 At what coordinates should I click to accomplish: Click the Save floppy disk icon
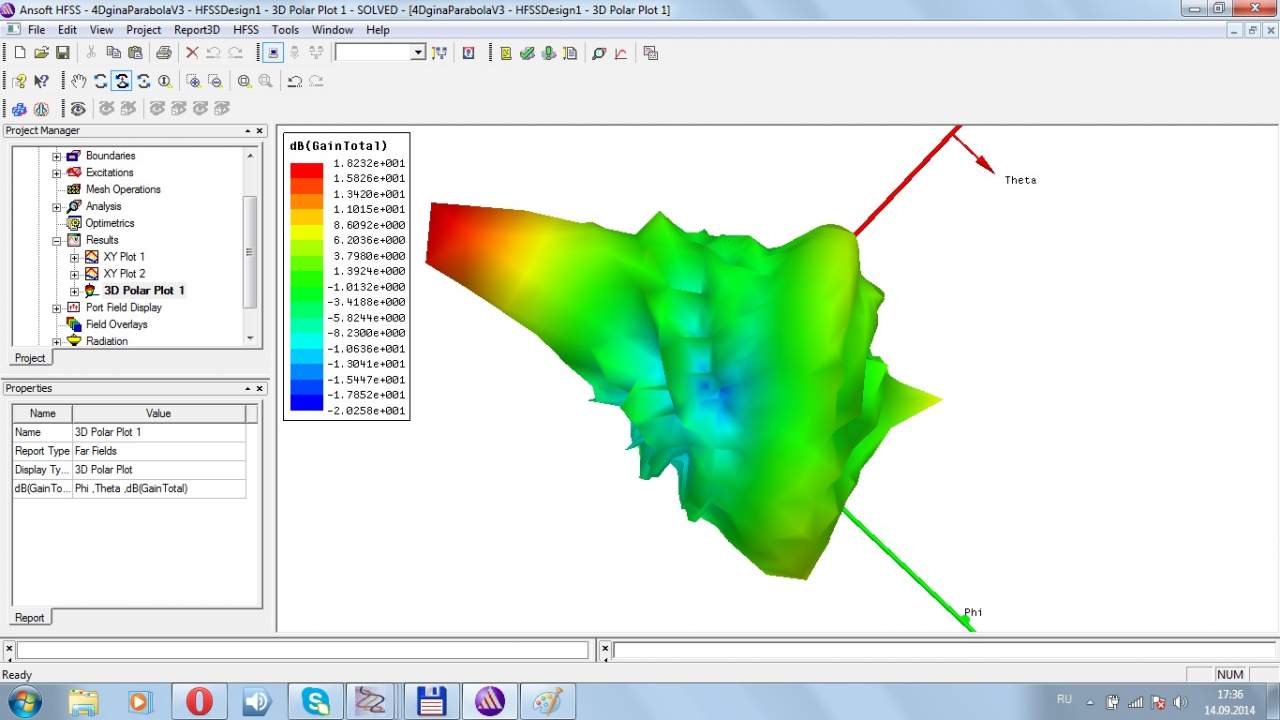point(62,53)
